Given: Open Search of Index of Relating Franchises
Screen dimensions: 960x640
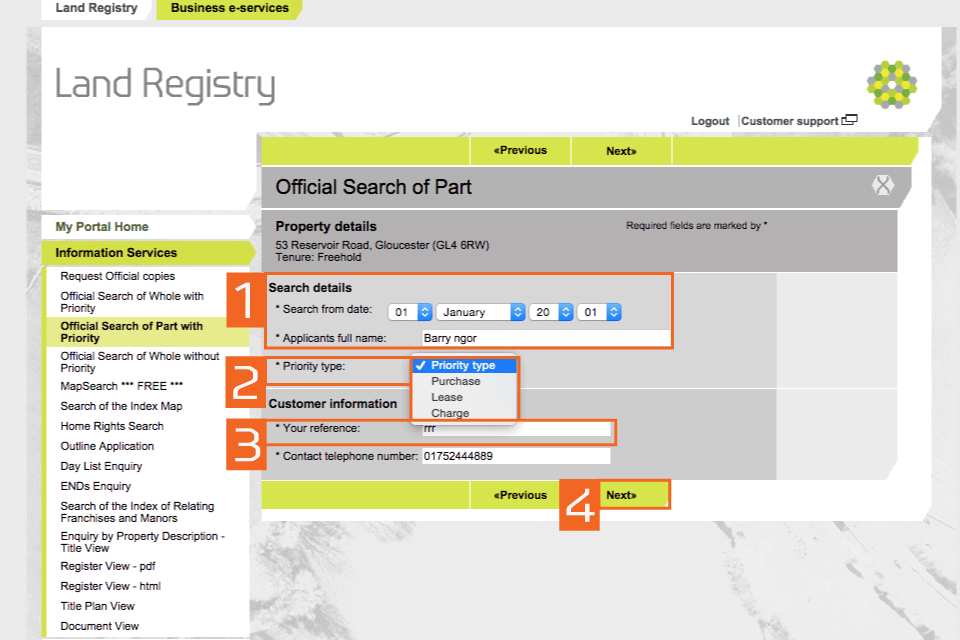Looking at the screenshot, I should pyautogui.click(x=137, y=512).
